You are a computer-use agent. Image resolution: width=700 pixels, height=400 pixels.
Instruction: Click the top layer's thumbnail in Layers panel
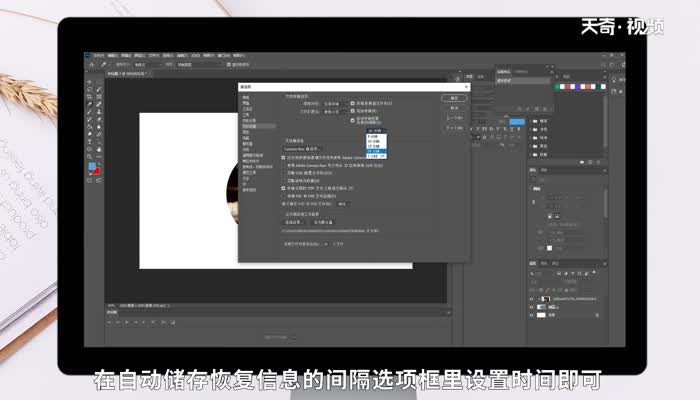544,299
